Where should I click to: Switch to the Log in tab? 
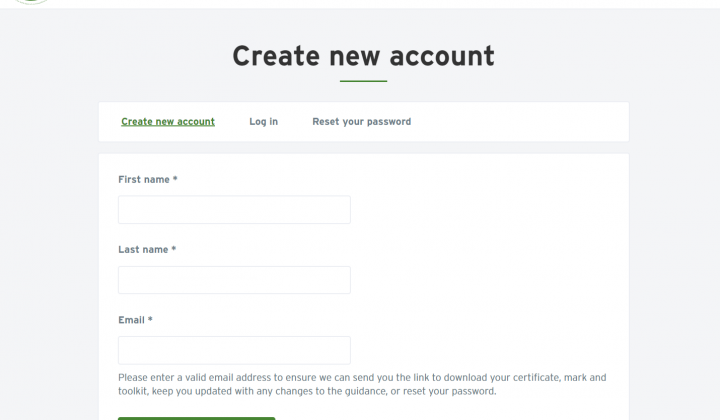pyautogui.click(x=264, y=122)
